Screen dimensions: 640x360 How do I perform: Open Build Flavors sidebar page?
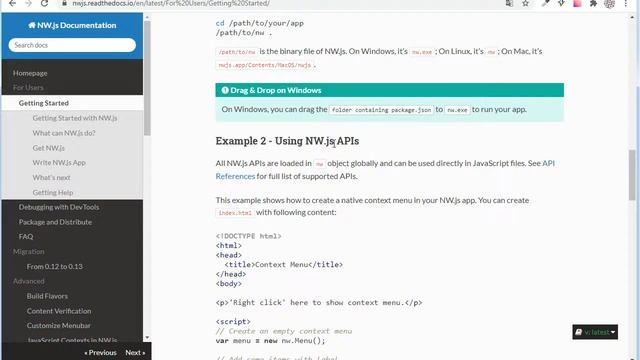click(x=47, y=296)
